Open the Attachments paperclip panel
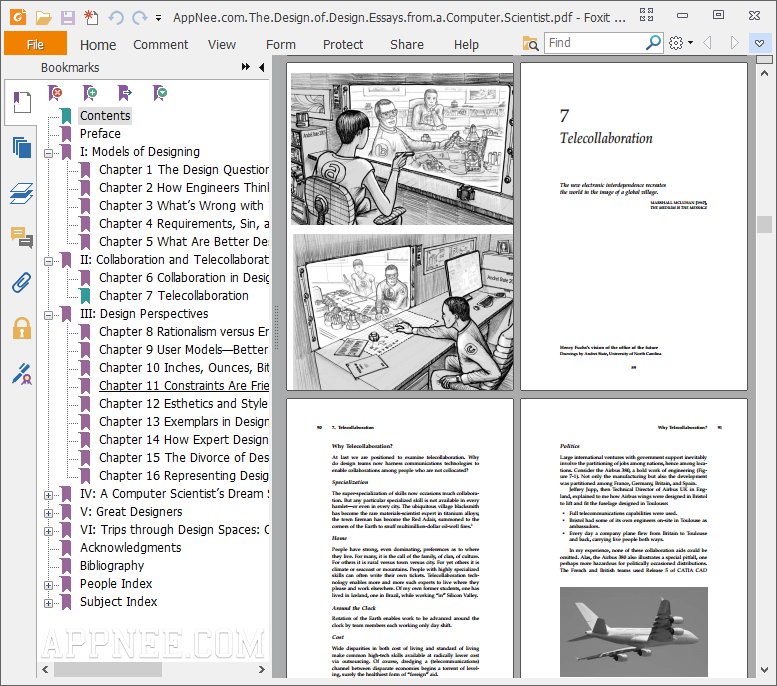Screen dimensions: 777x686 [22, 283]
